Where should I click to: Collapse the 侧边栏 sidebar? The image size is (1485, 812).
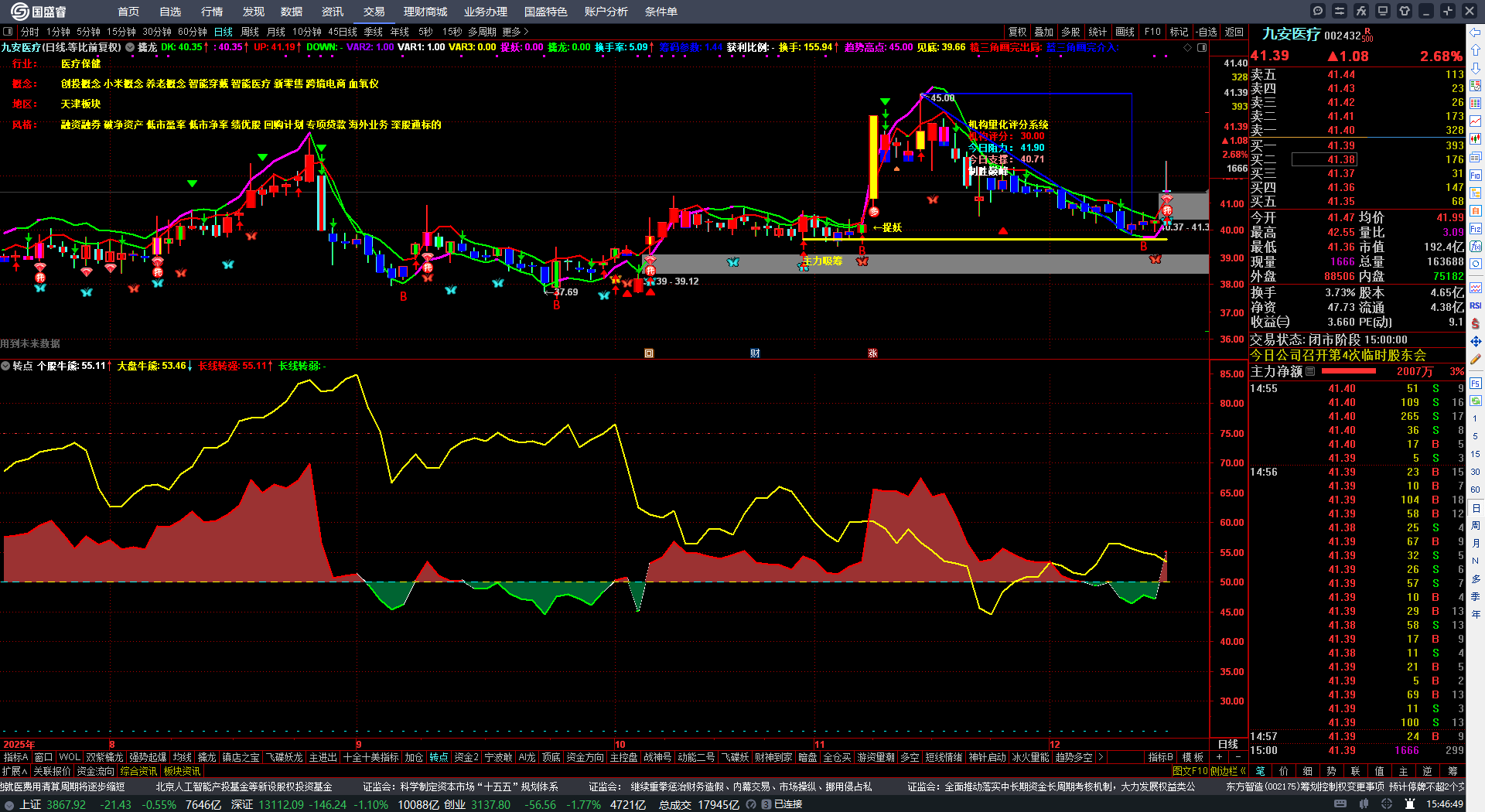pos(1229,771)
